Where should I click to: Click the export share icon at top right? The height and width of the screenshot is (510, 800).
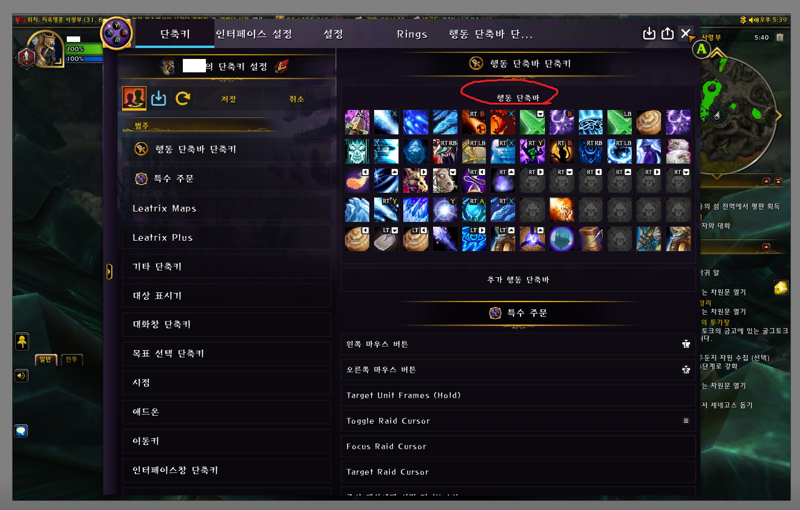pos(667,34)
